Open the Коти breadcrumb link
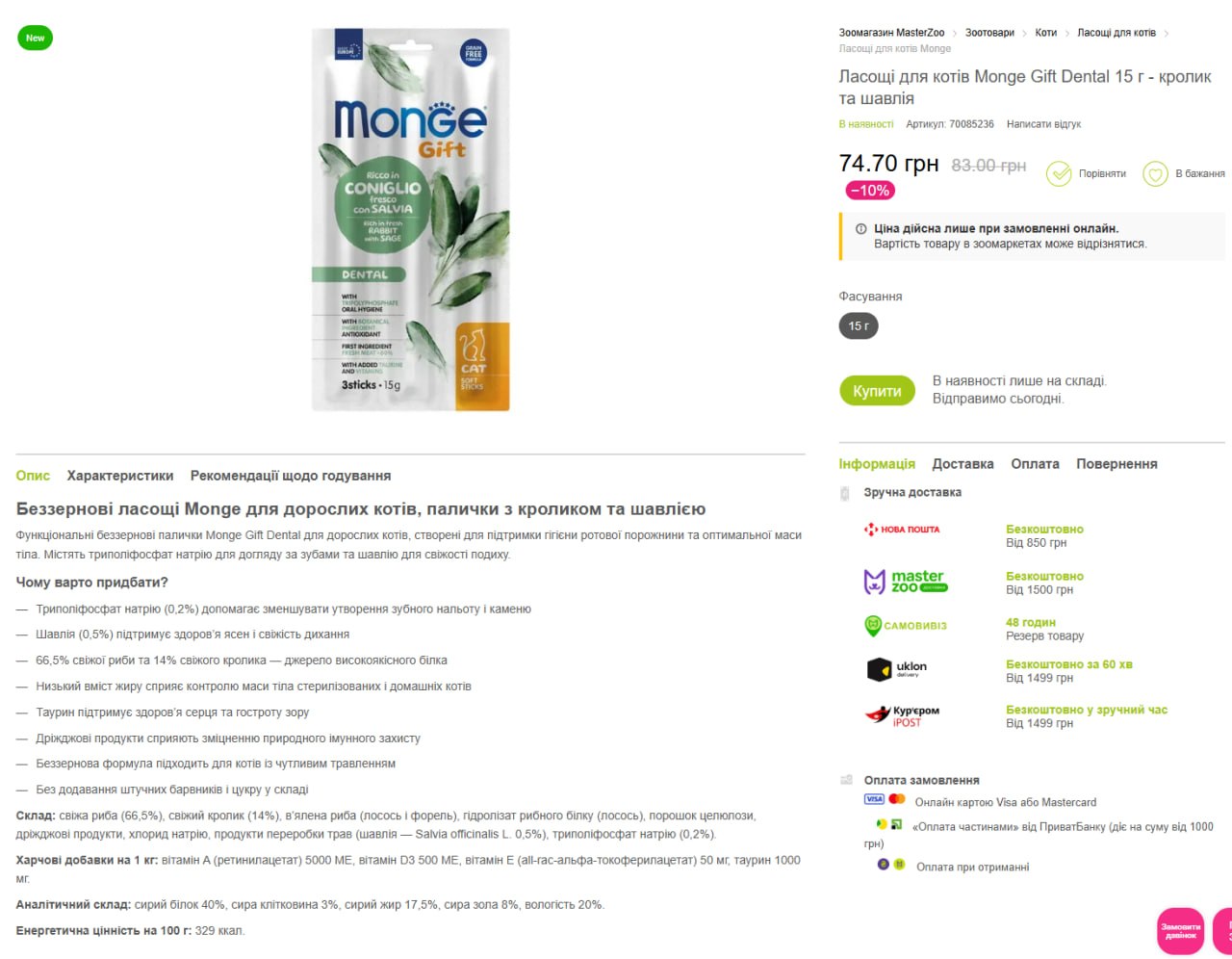The height and width of the screenshot is (959, 1232). (x=1045, y=33)
